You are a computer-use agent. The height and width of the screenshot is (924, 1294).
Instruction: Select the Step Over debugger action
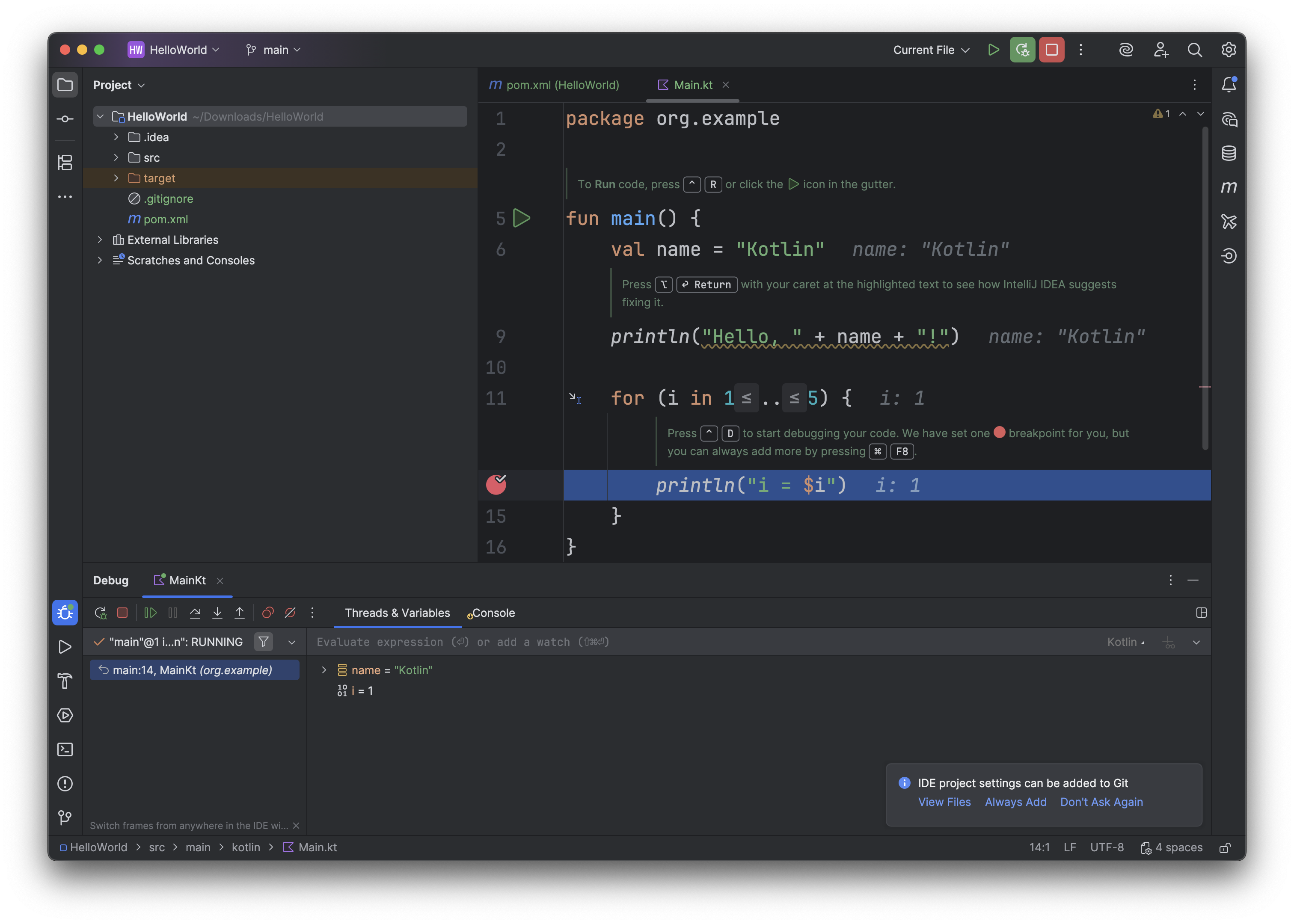[195, 613]
